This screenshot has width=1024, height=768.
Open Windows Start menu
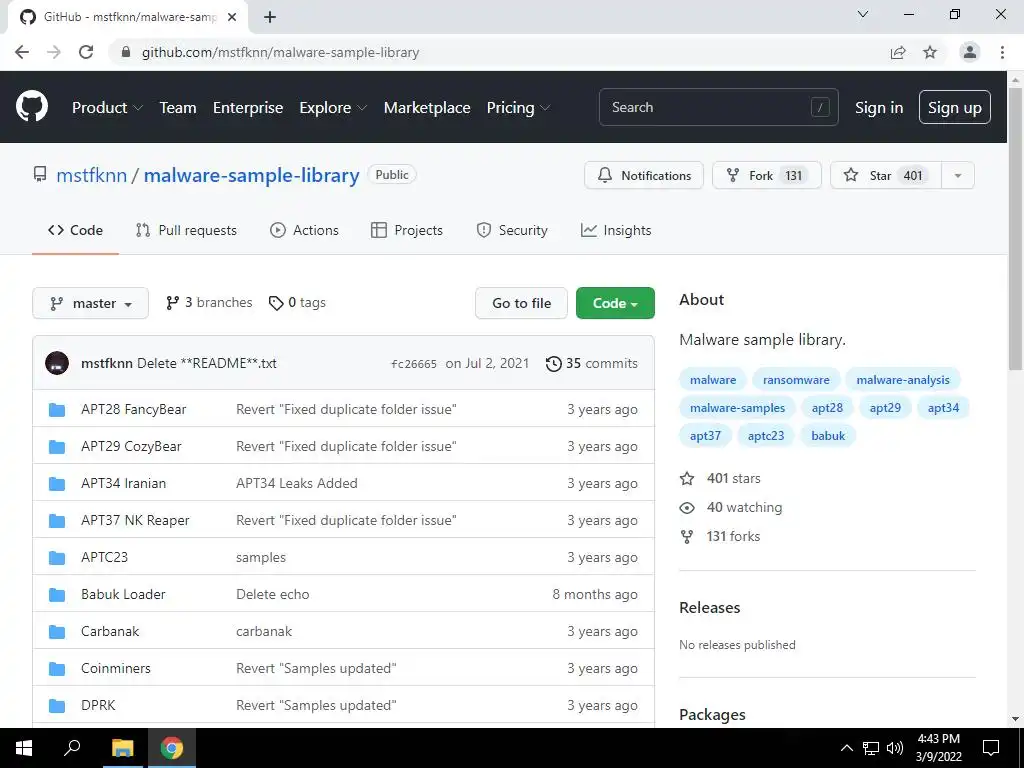24,748
